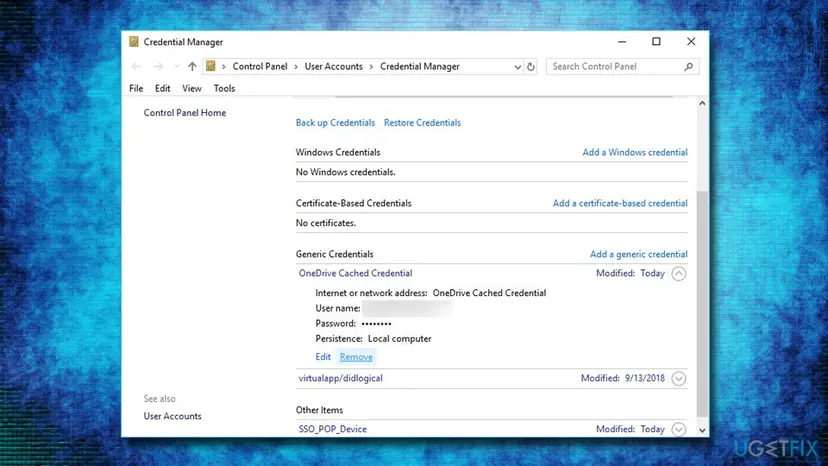The height and width of the screenshot is (466, 828).
Task: Click breadcrumb arrow after Control Panel
Action: click(x=296, y=67)
